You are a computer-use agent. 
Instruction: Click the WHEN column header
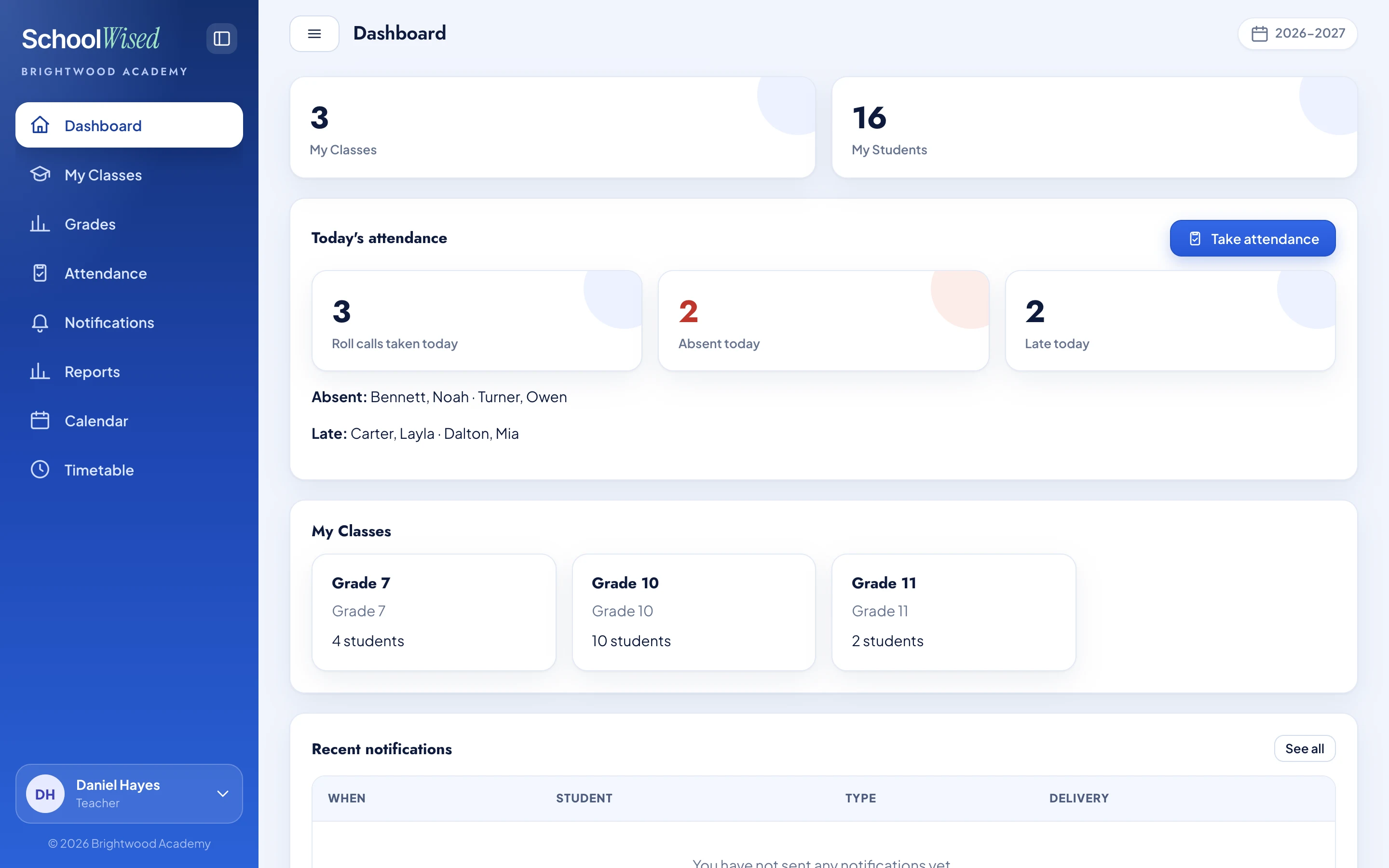(347, 798)
